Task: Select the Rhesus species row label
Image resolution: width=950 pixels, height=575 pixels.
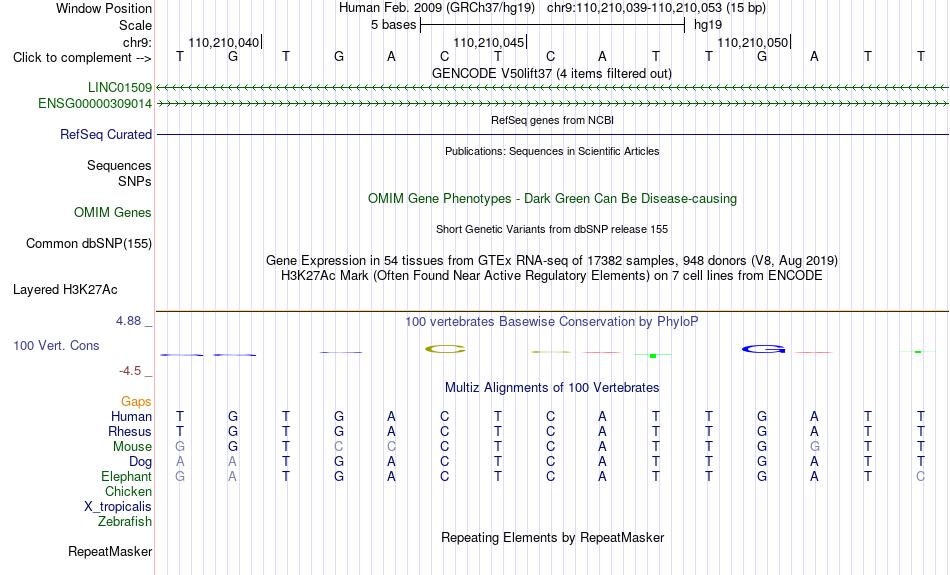Action: click(x=130, y=431)
